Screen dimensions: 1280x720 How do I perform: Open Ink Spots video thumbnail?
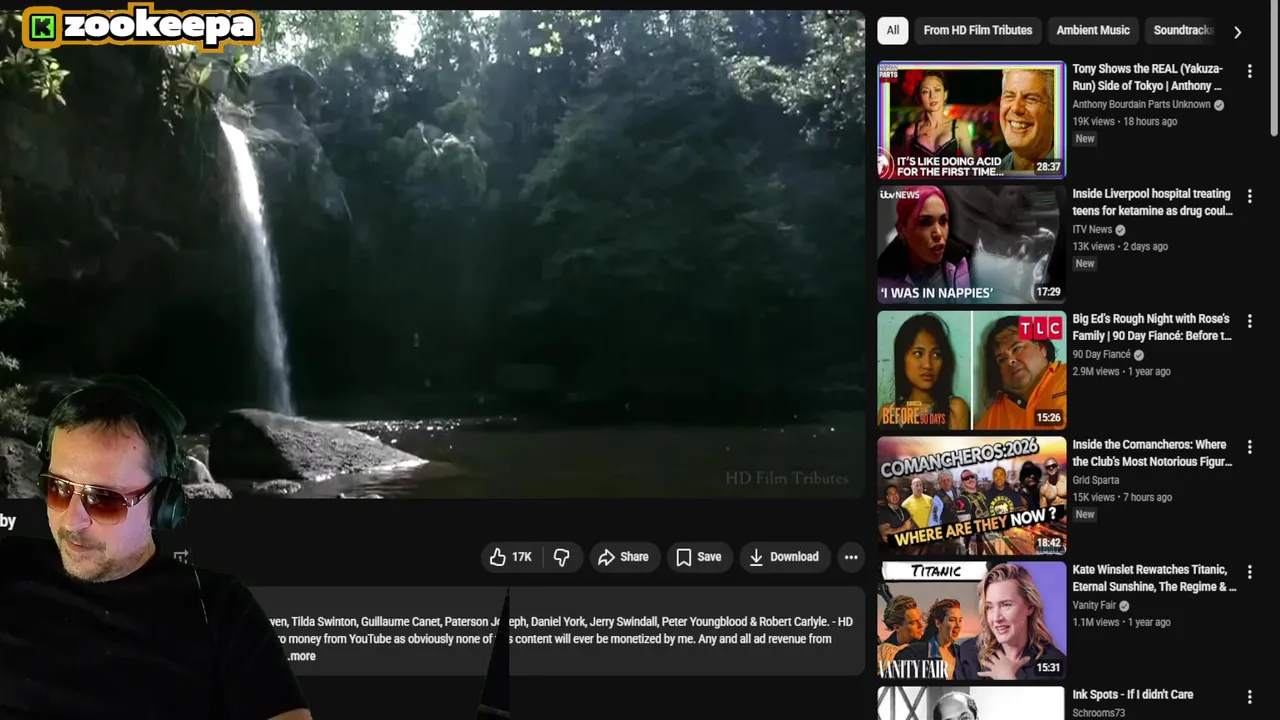[x=971, y=703]
